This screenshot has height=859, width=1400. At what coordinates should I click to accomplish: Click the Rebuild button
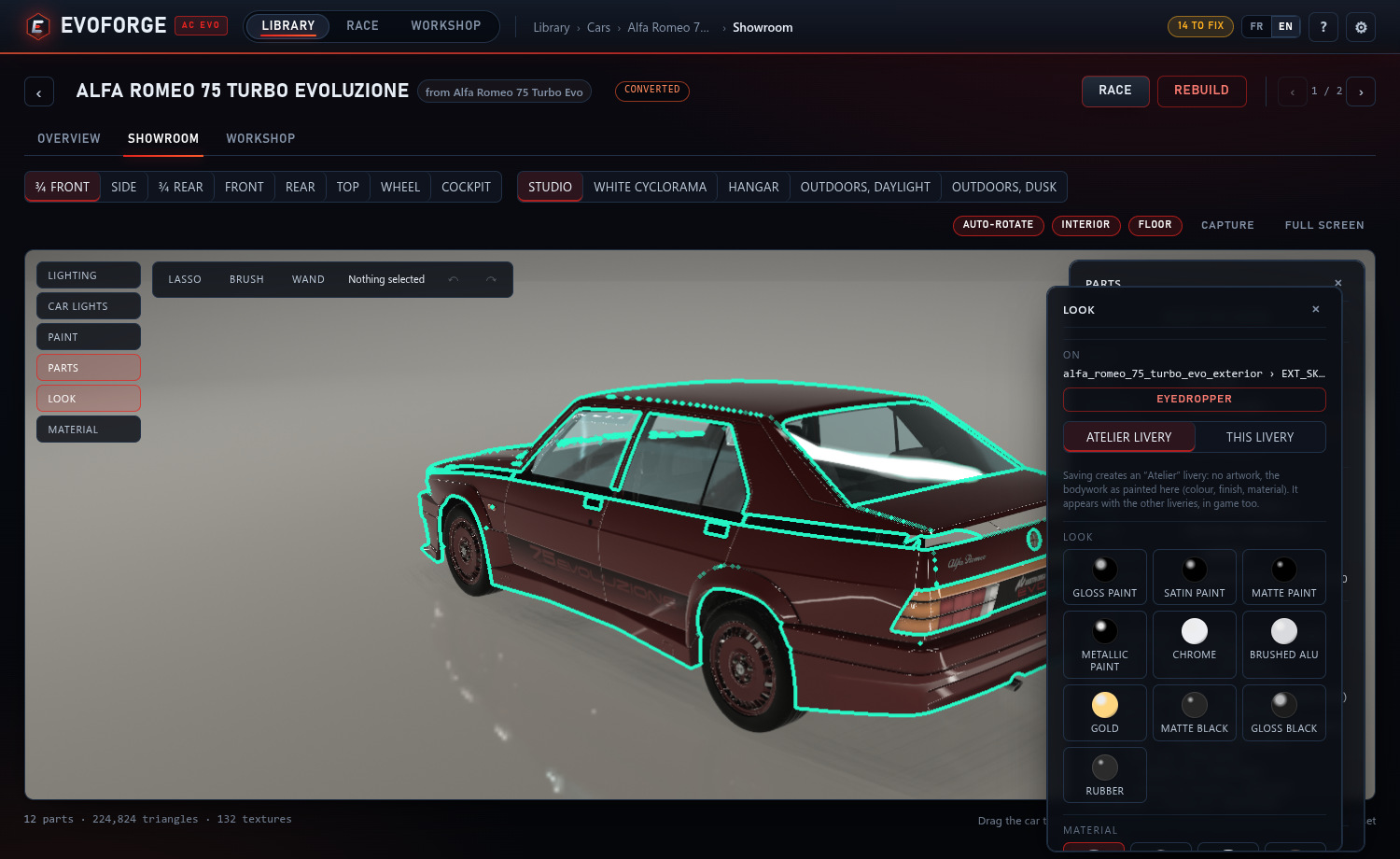(1202, 92)
